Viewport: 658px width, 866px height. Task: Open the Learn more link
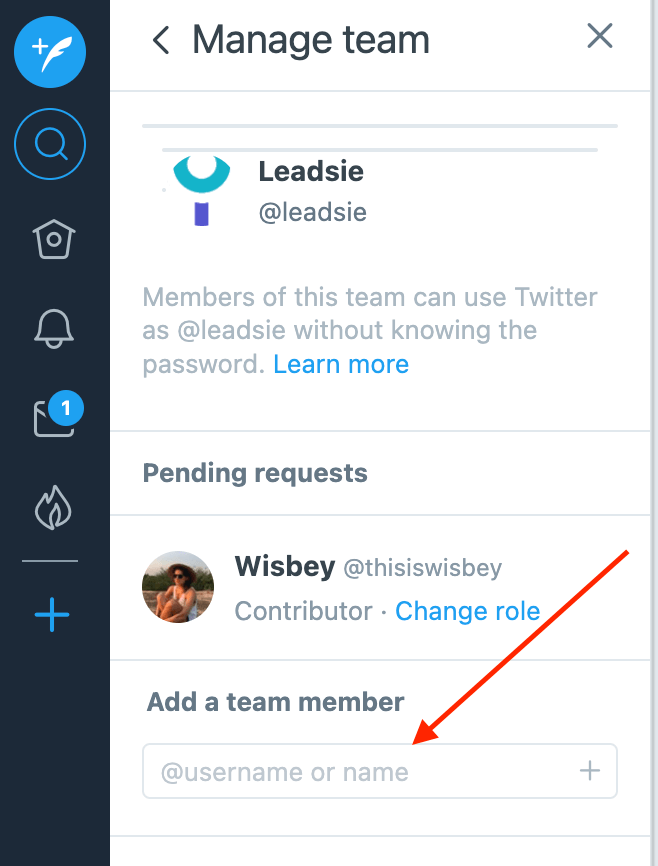[341, 364]
